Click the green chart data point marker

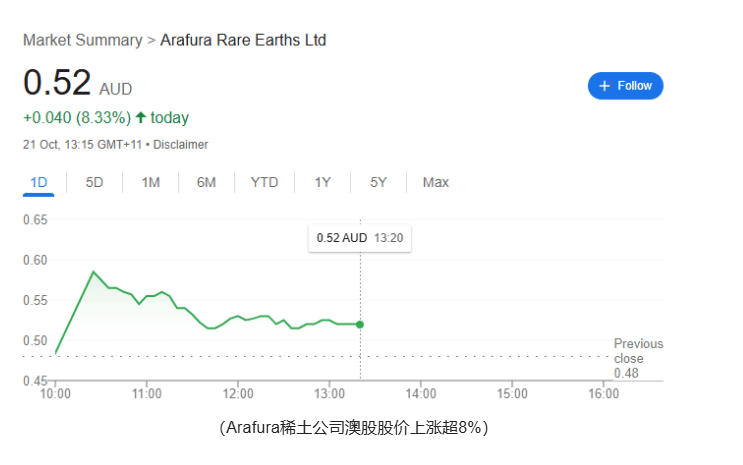pyautogui.click(x=360, y=324)
